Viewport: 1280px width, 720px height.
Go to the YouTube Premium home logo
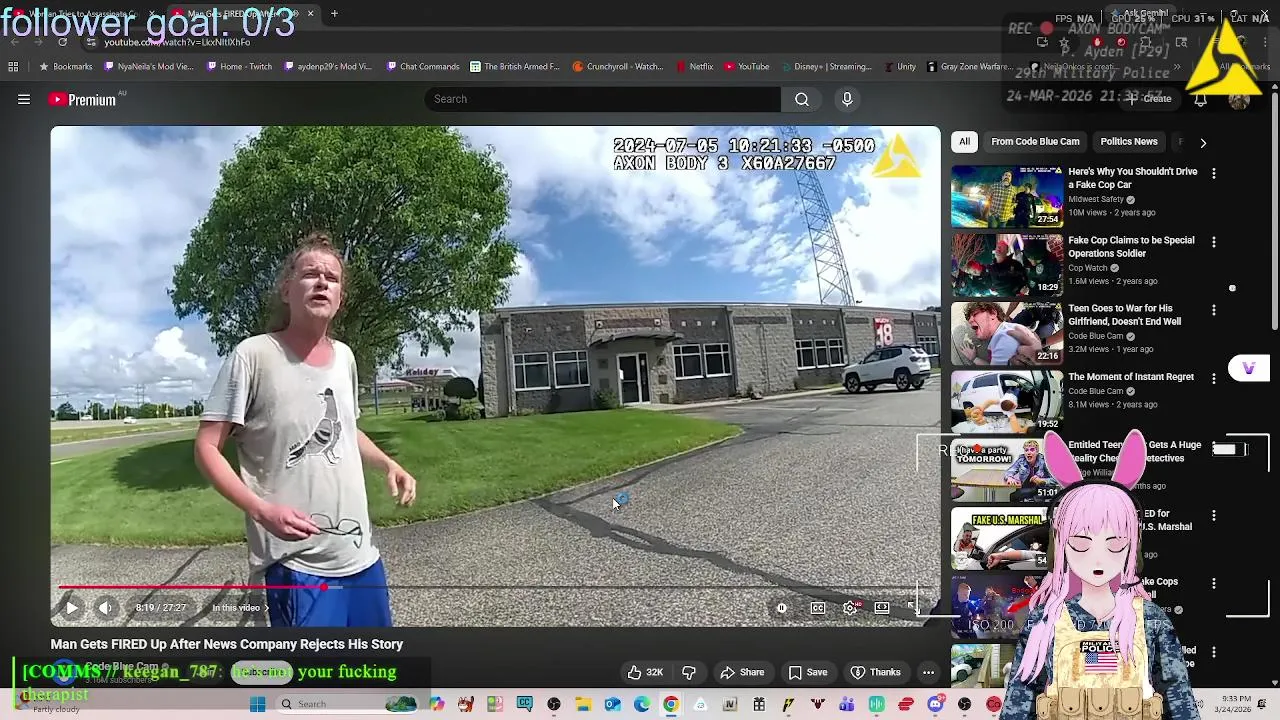(x=83, y=99)
